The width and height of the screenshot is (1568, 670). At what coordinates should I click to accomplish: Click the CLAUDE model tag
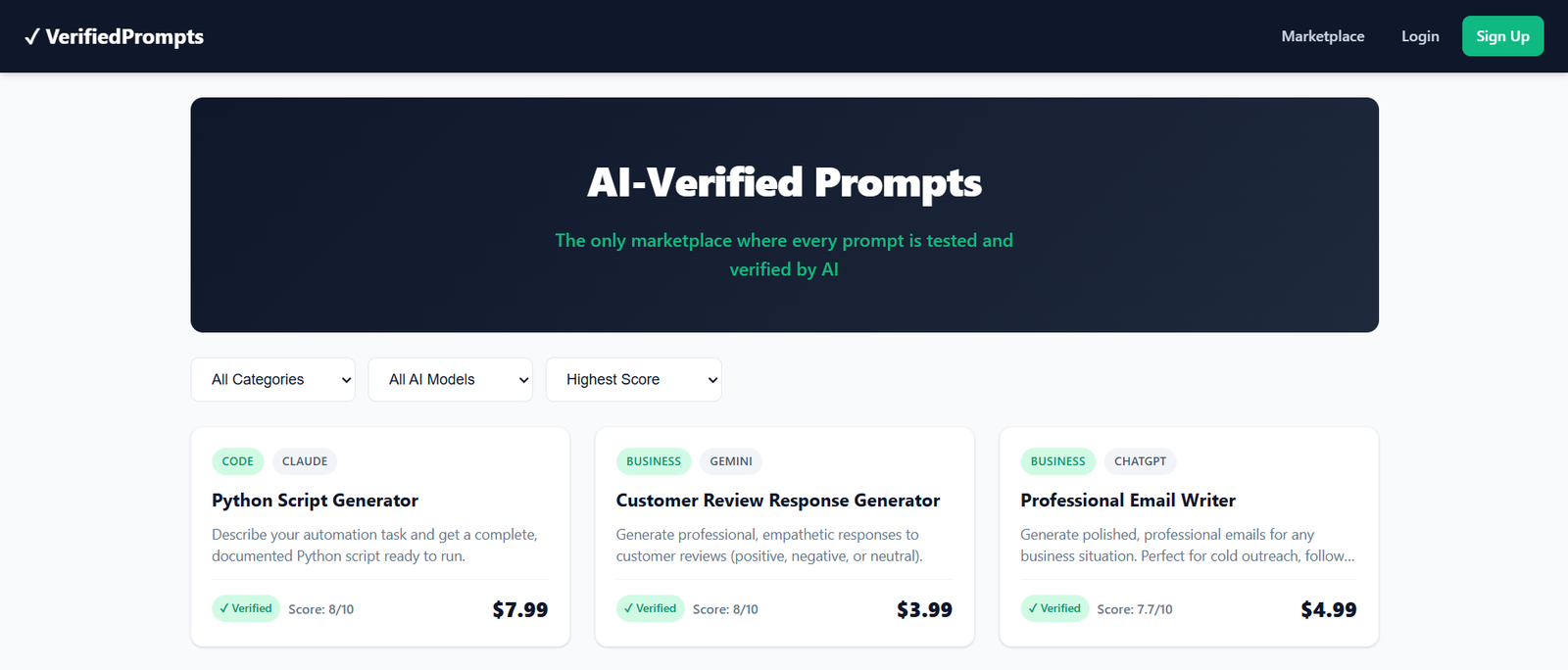pyautogui.click(x=305, y=461)
